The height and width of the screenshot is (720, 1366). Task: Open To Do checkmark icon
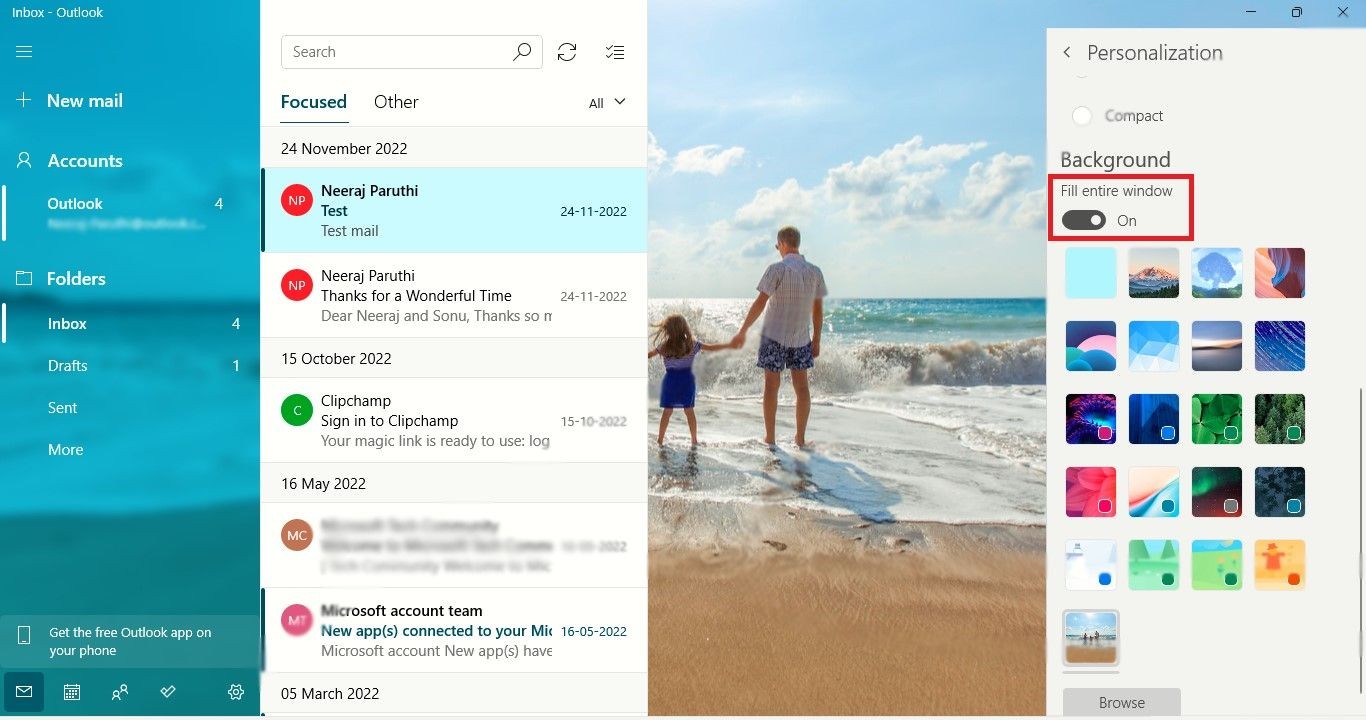click(168, 692)
